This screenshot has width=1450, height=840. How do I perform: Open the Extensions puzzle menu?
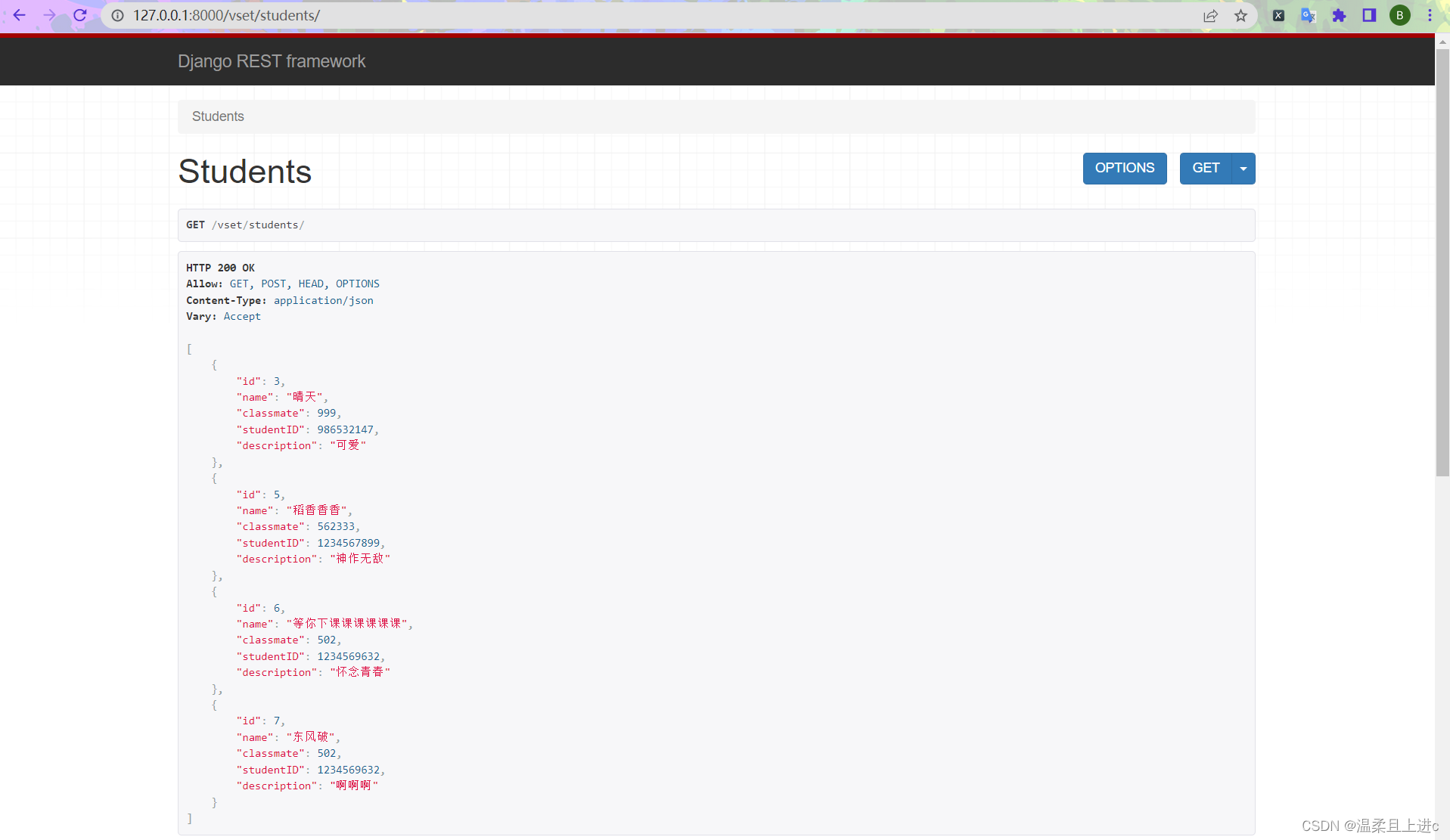(x=1339, y=15)
